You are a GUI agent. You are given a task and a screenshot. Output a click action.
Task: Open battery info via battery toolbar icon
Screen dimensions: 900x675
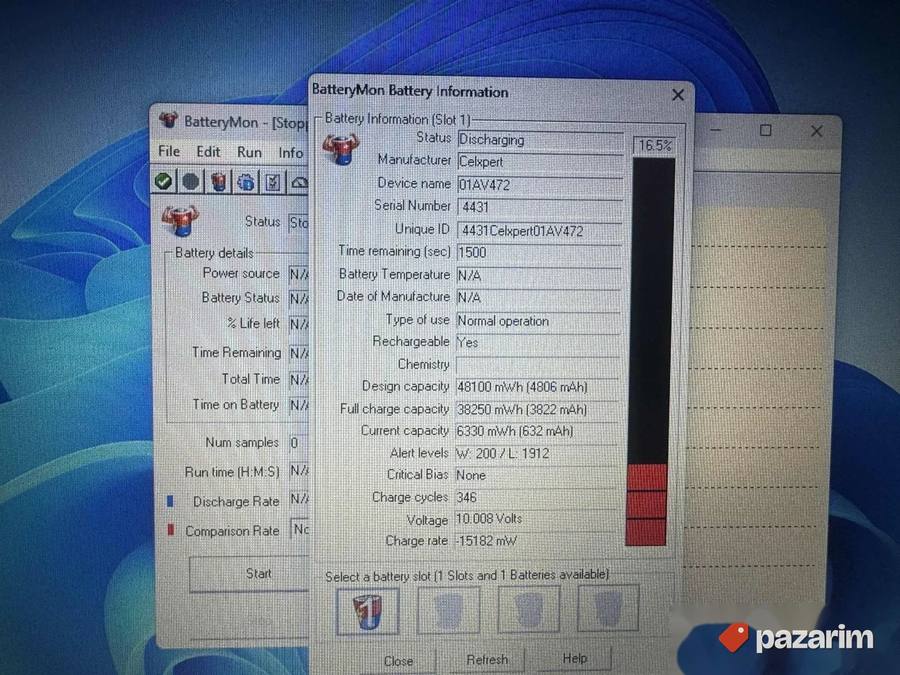(218, 182)
